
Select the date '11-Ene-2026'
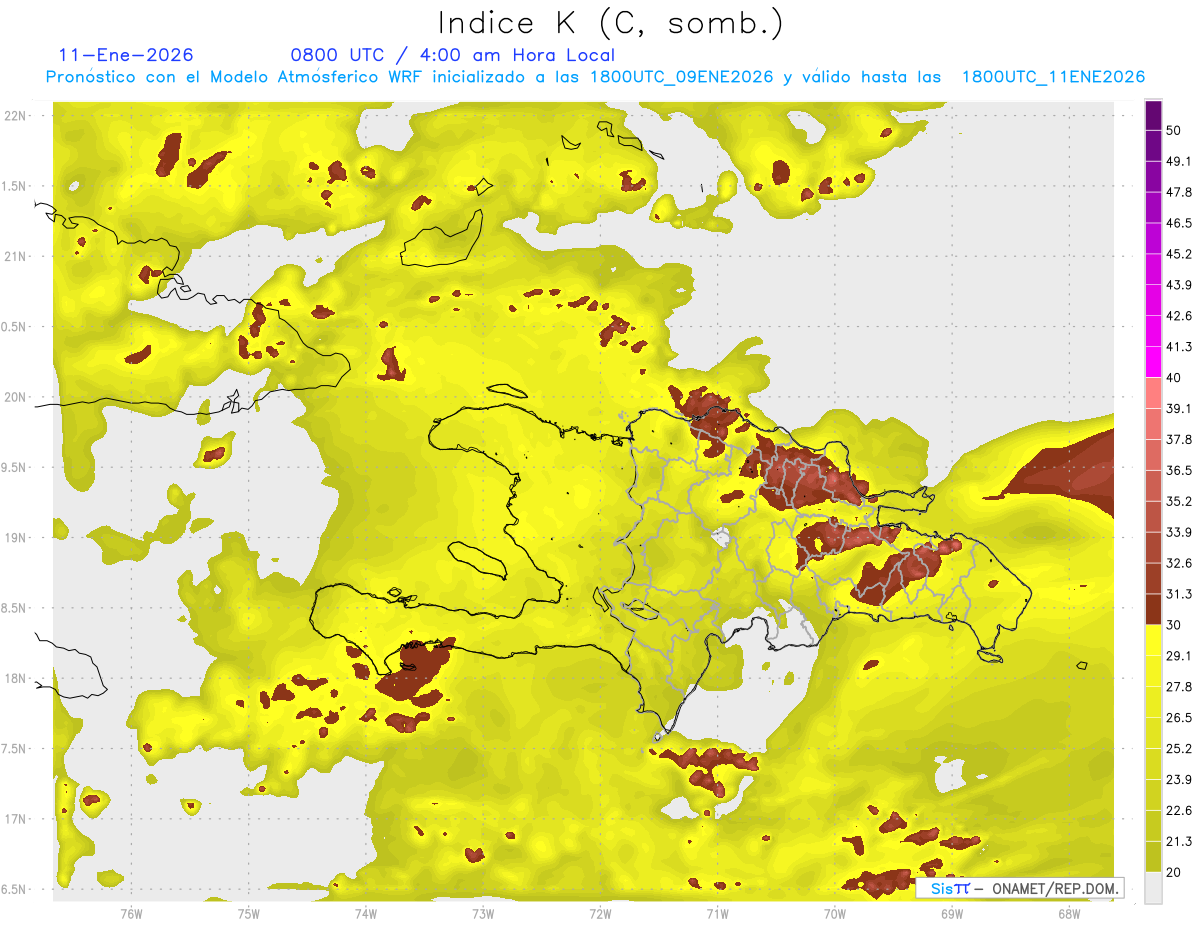tap(126, 55)
